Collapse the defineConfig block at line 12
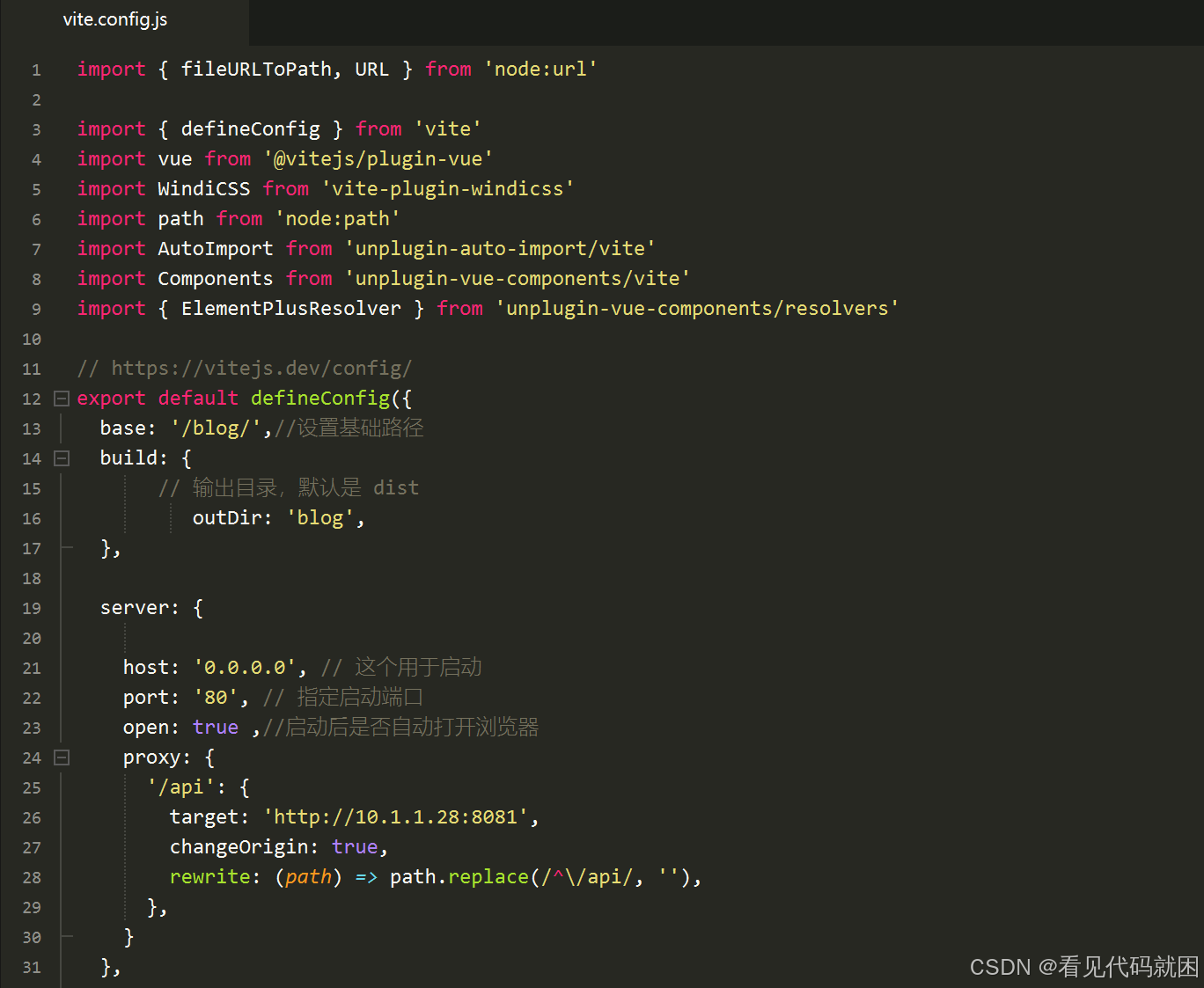Image resolution: width=1204 pixels, height=988 pixels. tap(61, 398)
